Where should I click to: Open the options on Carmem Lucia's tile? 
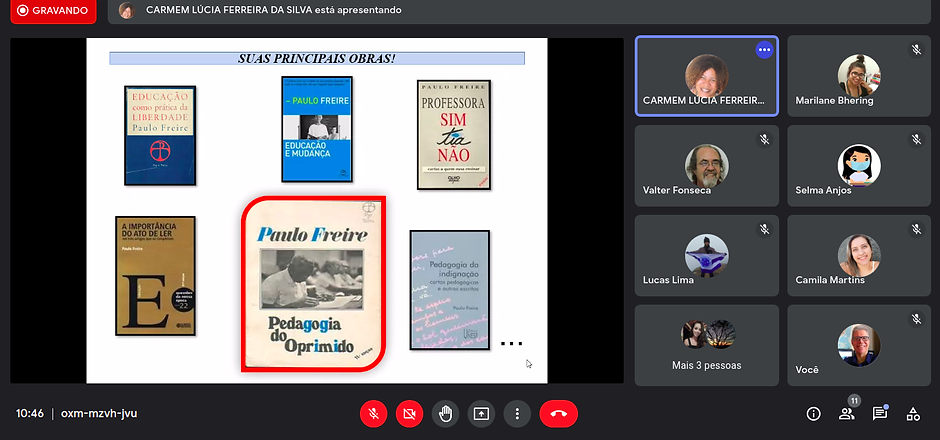coord(764,50)
